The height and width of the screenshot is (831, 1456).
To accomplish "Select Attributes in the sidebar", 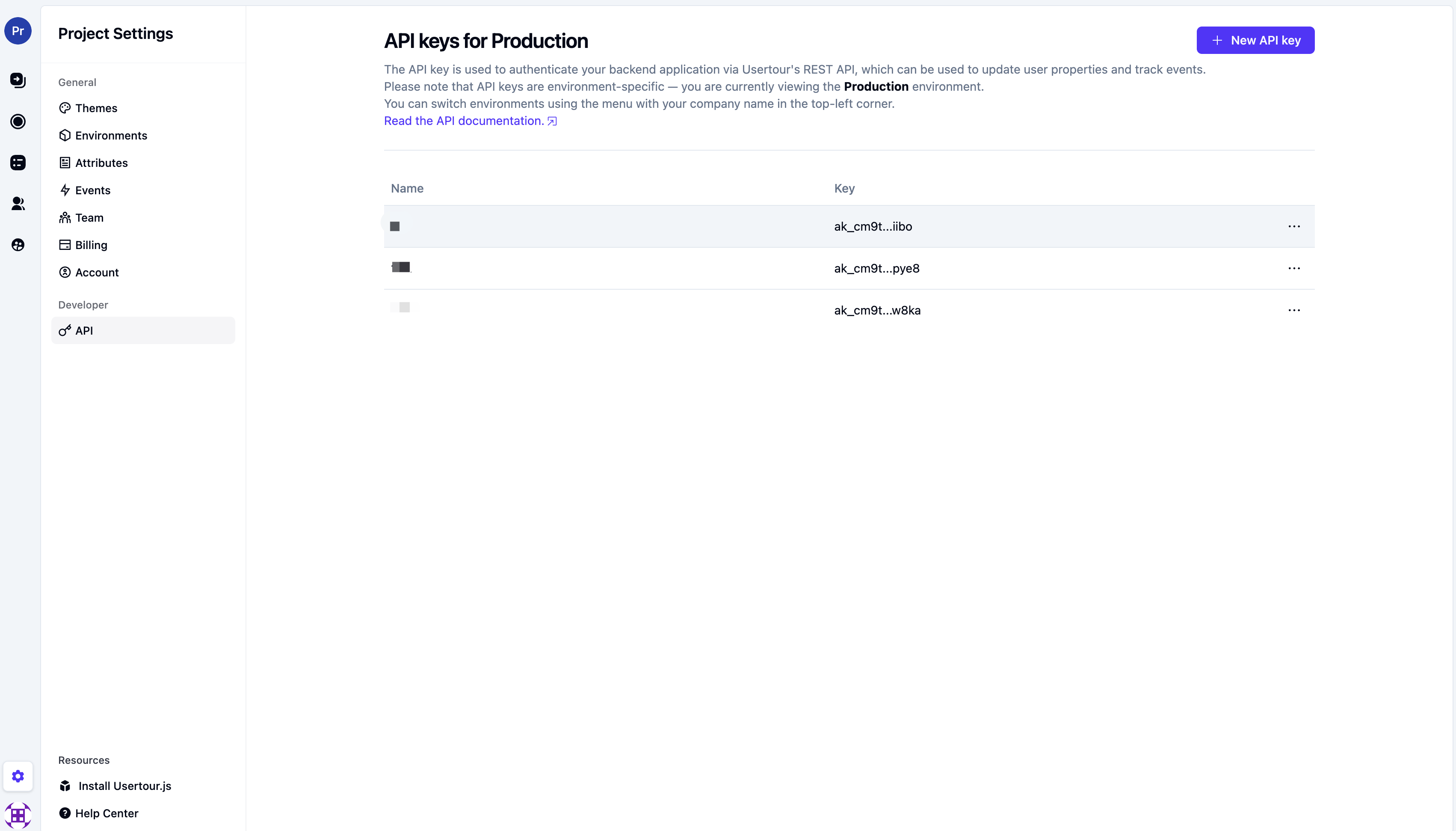I will point(101,163).
